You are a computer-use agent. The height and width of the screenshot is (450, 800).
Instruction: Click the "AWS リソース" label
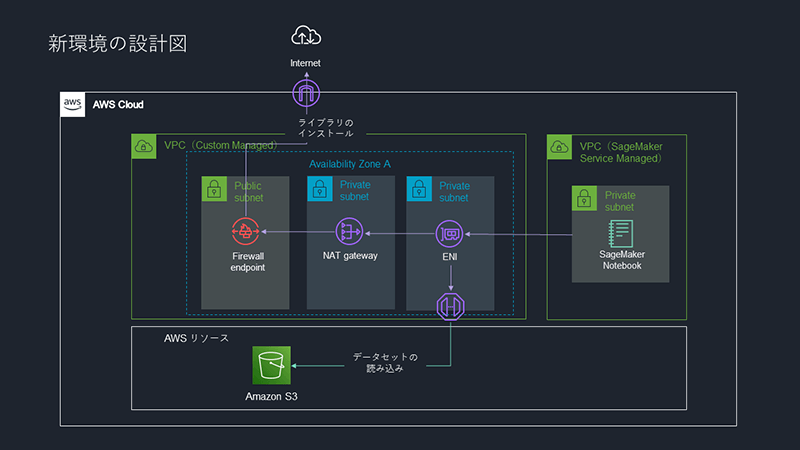196,338
